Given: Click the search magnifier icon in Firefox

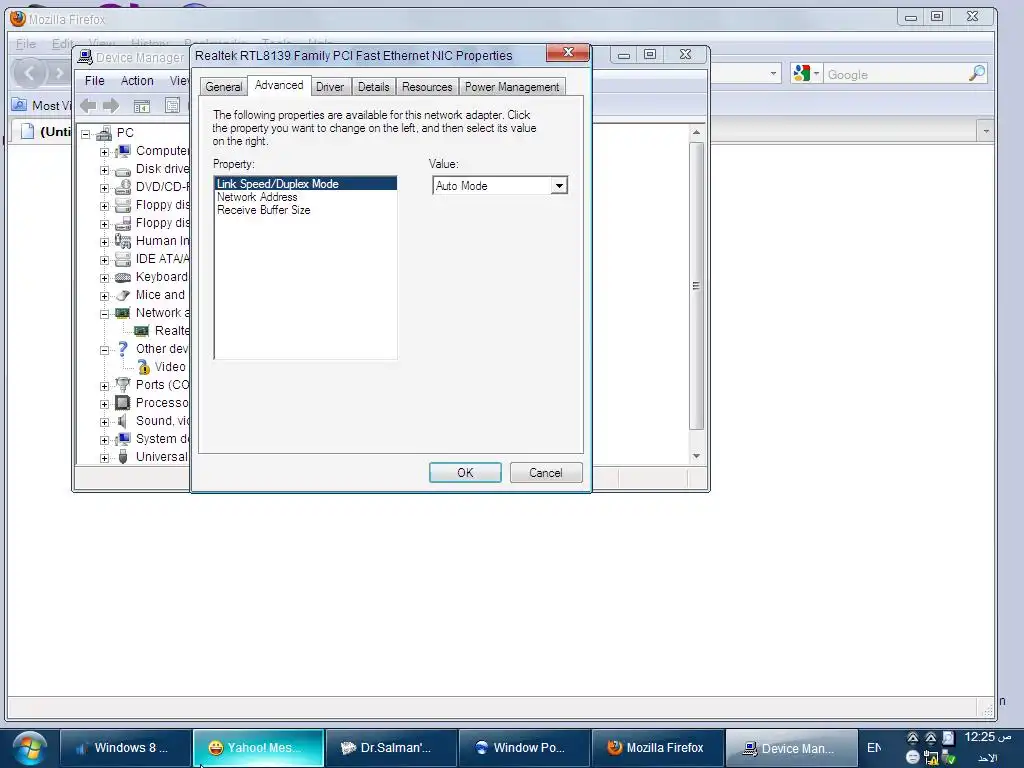Looking at the screenshot, I should (x=977, y=74).
